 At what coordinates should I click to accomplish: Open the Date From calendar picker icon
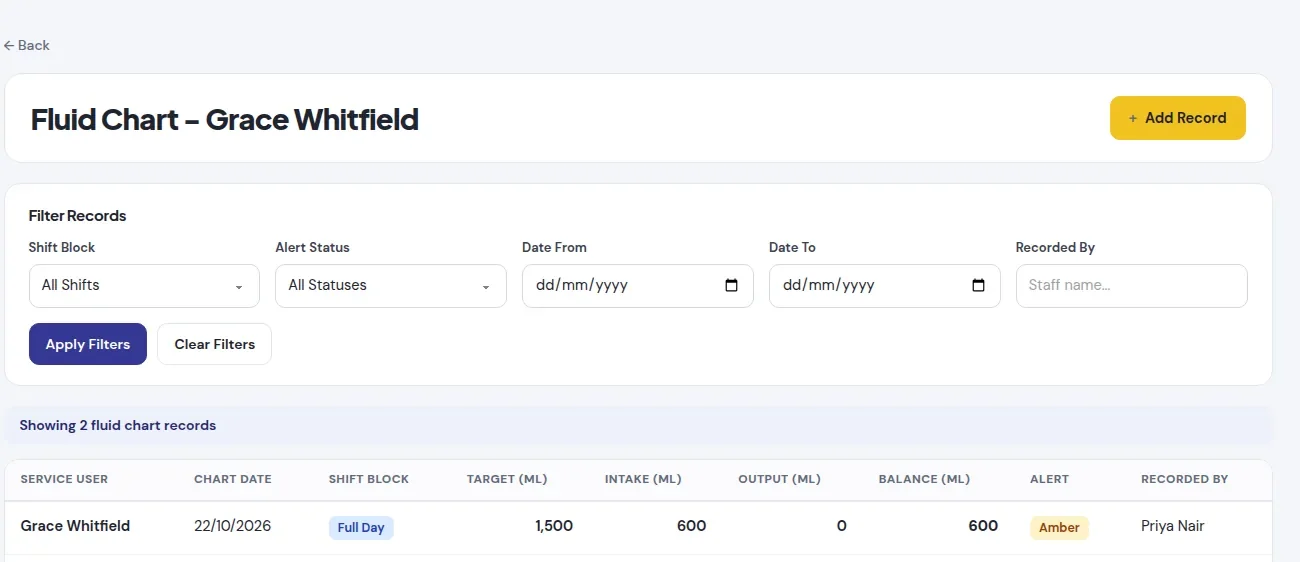tap(731, 285)
